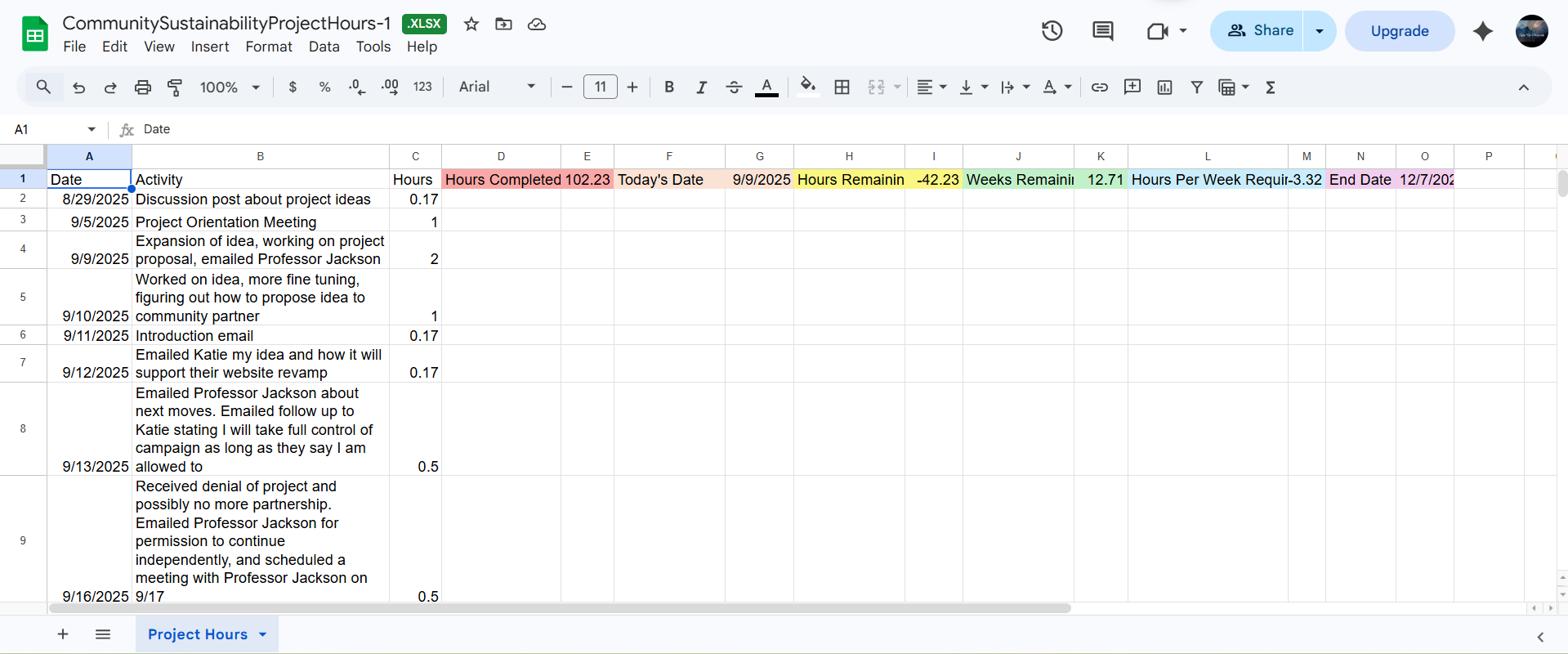This screenshot has height=654, width=1568.
Task: Open all comments panel
Action: click(1103, 31)
